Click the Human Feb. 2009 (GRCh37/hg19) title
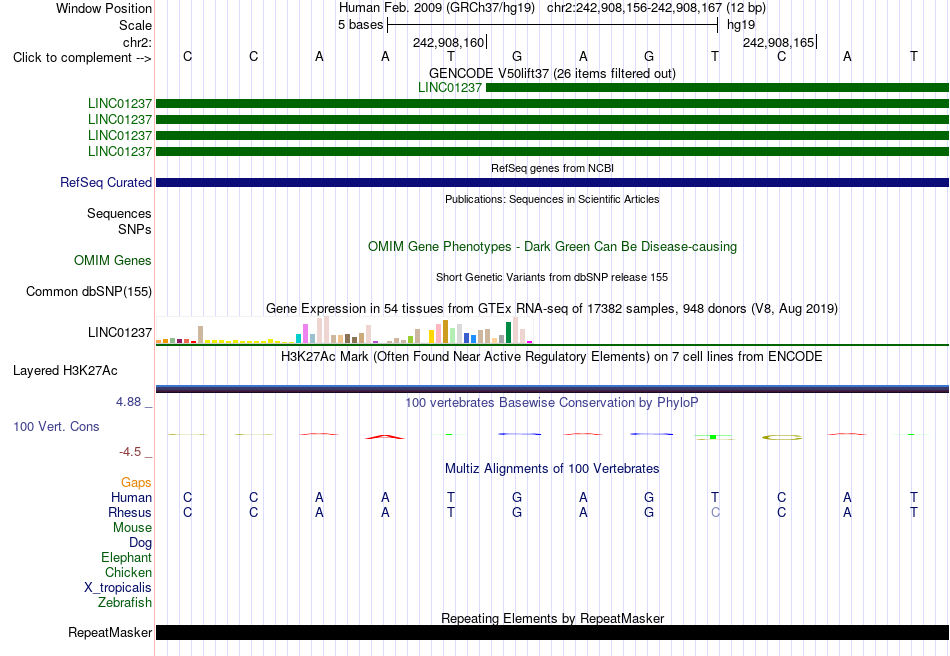The height and width of the screenshot is (656, 950). point(437,8)
